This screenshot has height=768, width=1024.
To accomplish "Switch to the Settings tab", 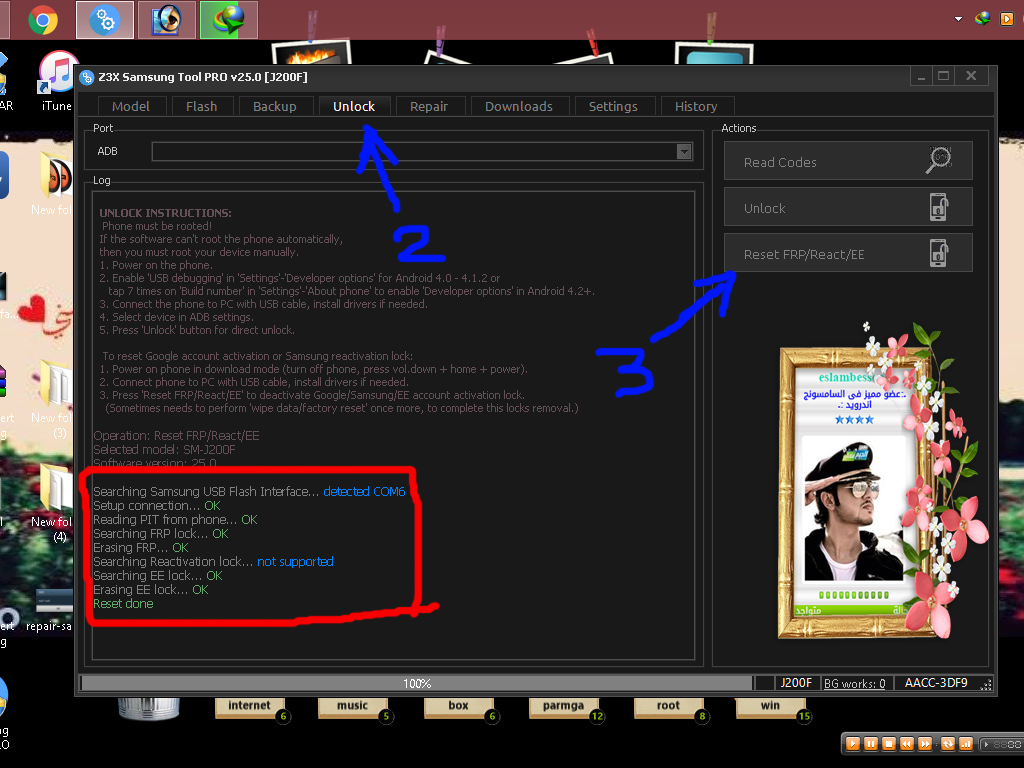I will [x=613, y=106].
